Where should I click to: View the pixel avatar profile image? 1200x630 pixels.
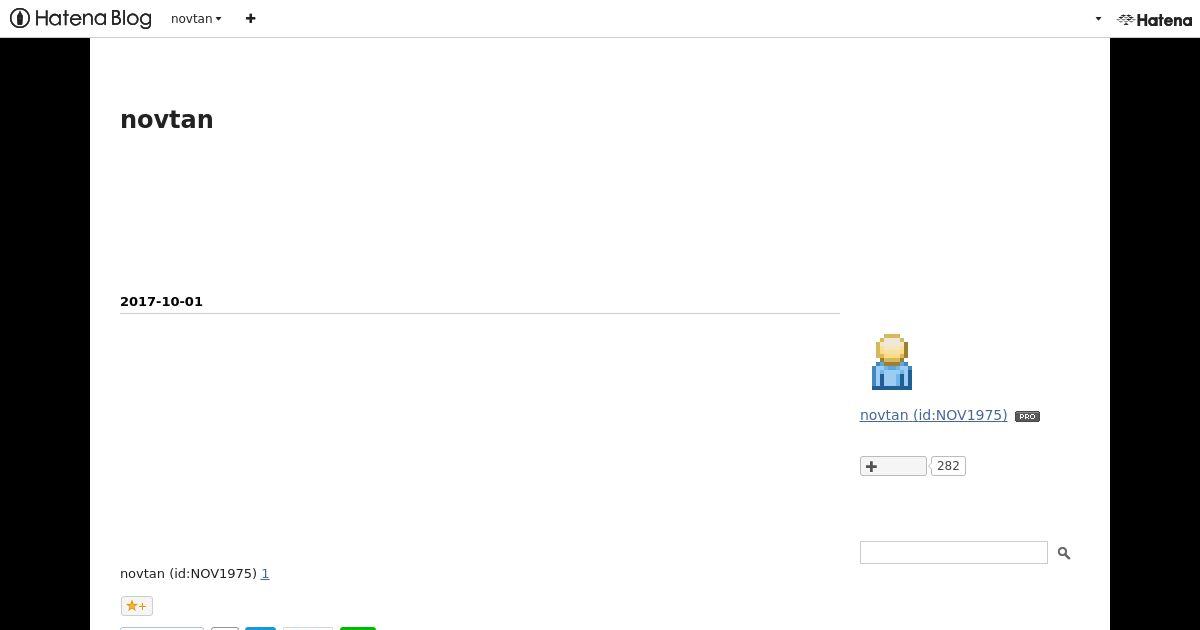891,362
